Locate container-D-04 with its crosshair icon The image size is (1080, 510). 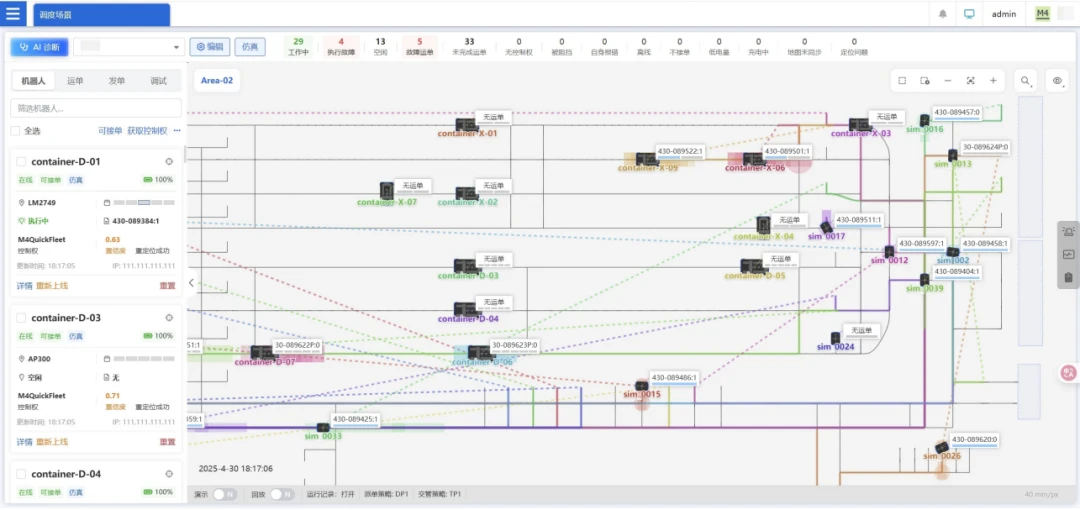coord(169,474)
